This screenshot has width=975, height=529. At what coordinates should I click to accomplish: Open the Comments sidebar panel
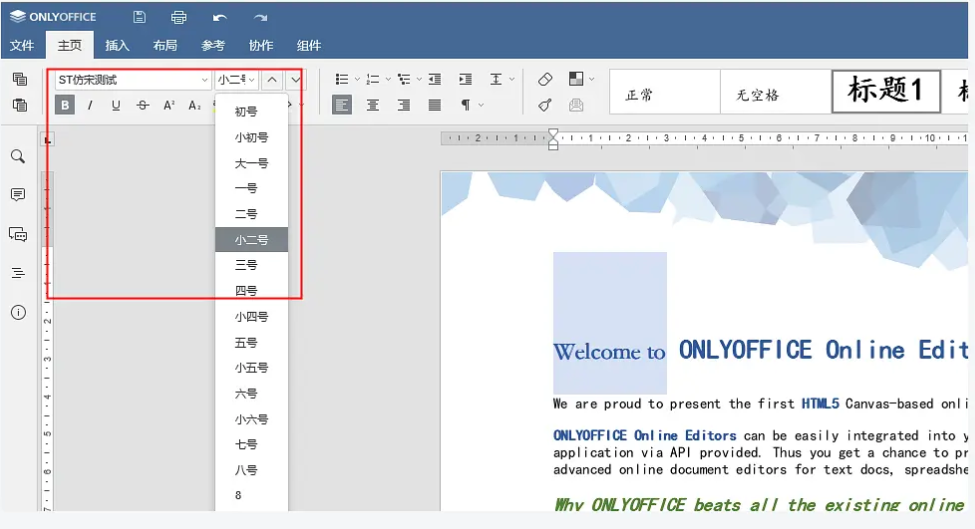18,195
